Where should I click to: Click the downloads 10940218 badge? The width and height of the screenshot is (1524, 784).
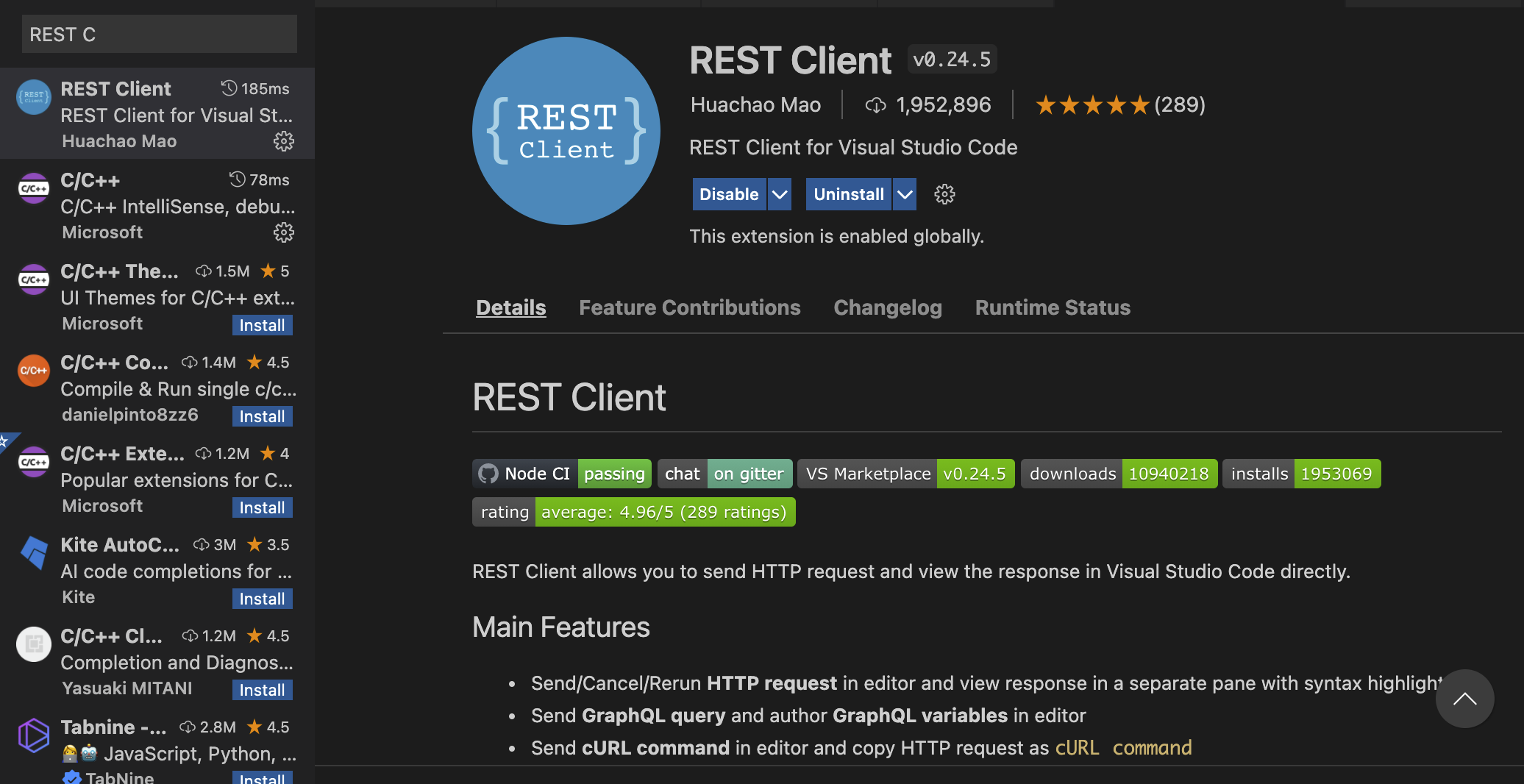click(x=1119, y=474)
